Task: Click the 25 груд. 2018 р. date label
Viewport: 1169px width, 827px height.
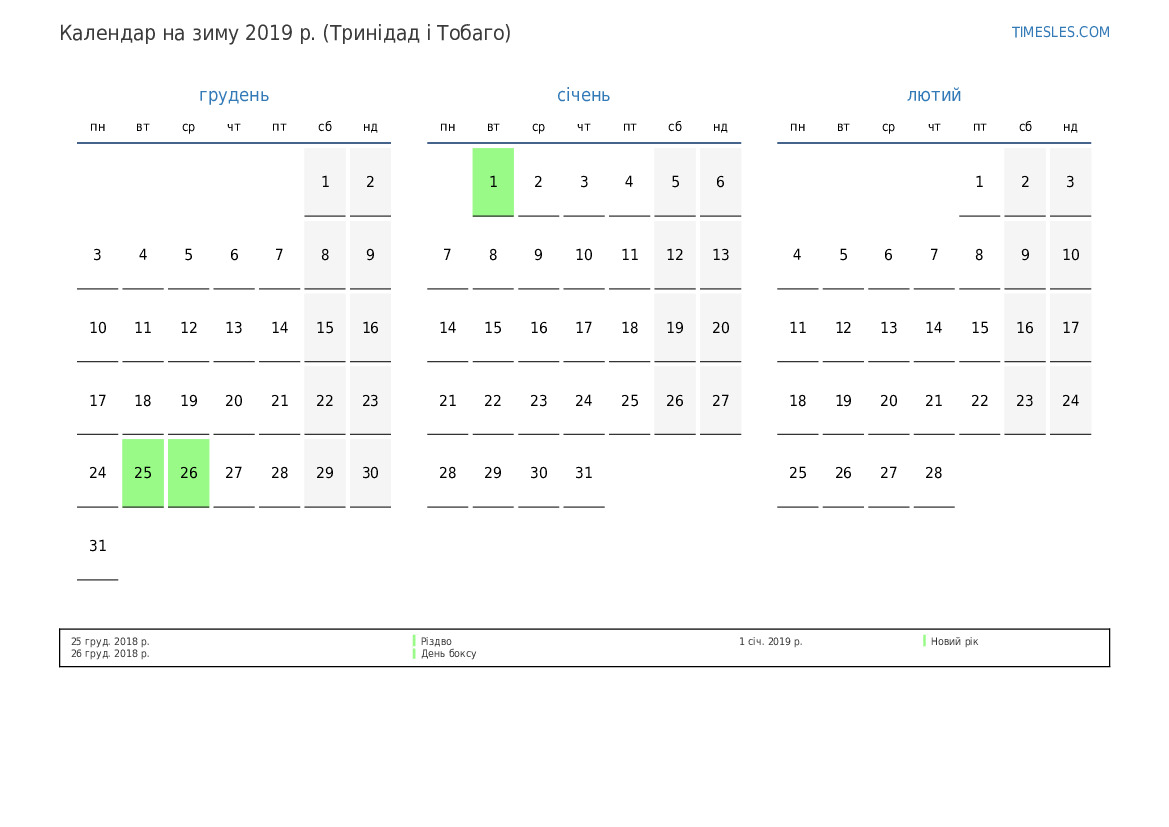Action: tap(110, 641)
